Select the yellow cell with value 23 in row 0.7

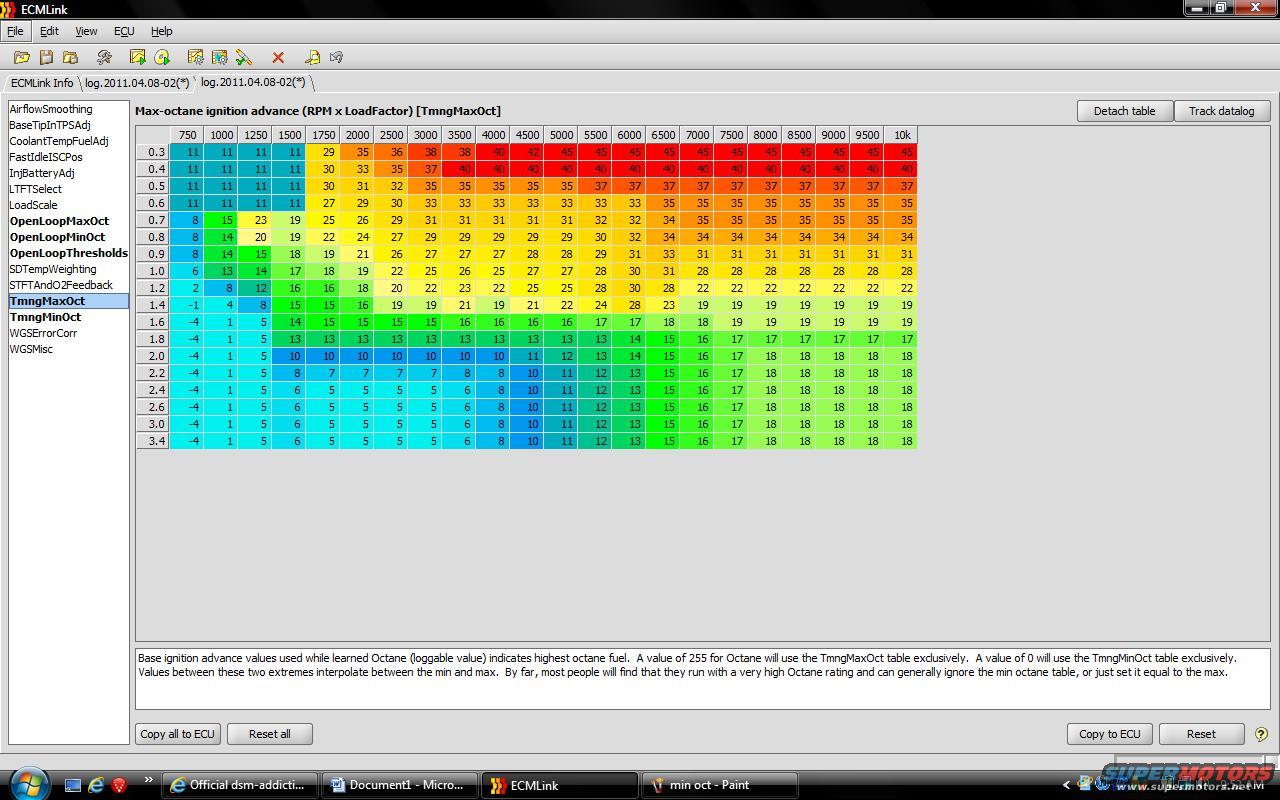tap(261, 220)
